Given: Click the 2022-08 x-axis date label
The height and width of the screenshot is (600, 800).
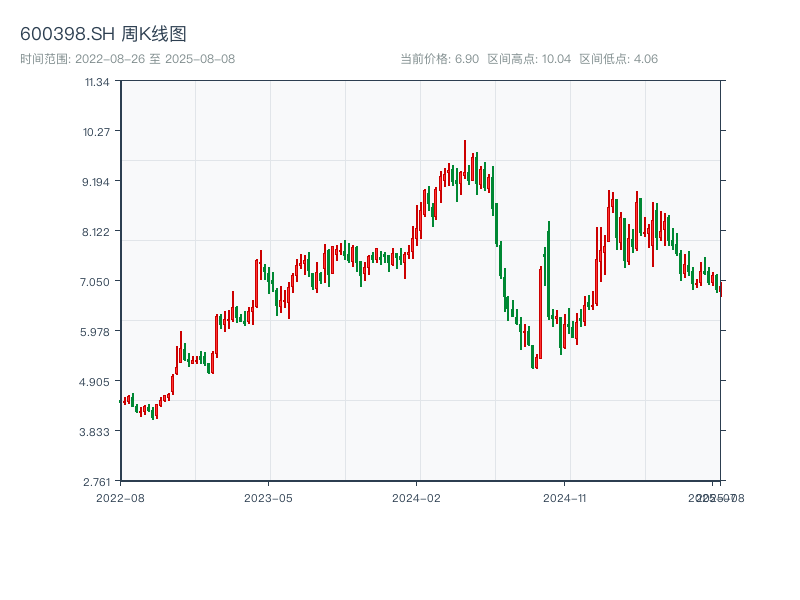Looking at the screenshot, I should coord(120,497).
